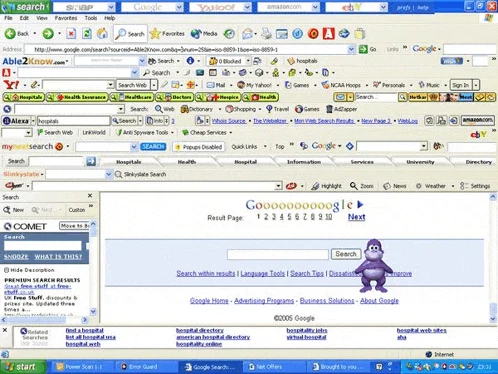Go to the Home page icon
Image resolution: width=498 pixels, height=374 pixels.
[102, 33]
